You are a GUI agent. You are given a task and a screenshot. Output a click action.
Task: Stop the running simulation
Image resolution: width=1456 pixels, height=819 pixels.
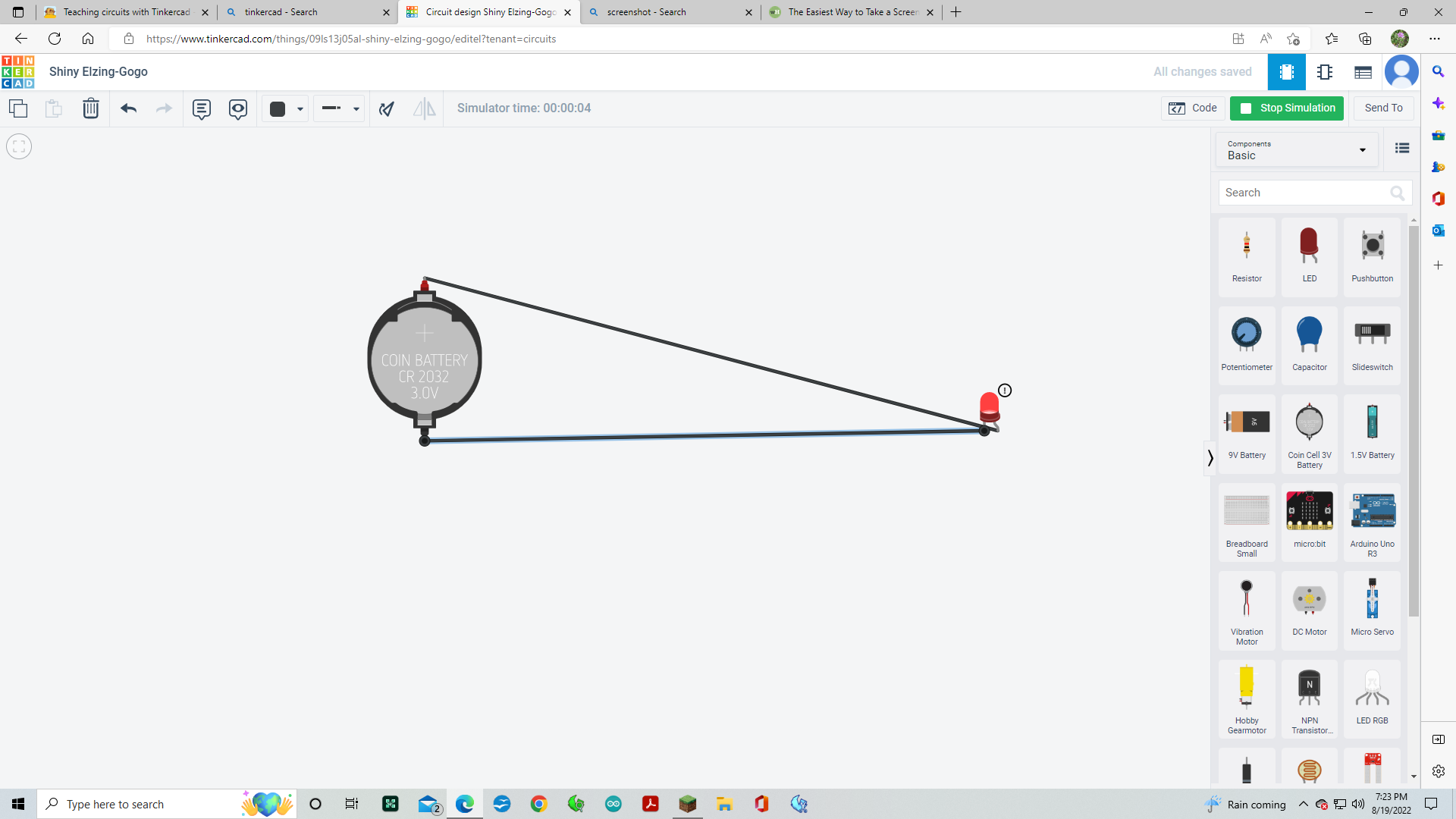coord(1287,108)
